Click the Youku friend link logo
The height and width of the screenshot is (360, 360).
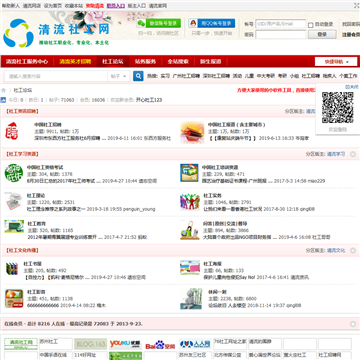(125, 344)
